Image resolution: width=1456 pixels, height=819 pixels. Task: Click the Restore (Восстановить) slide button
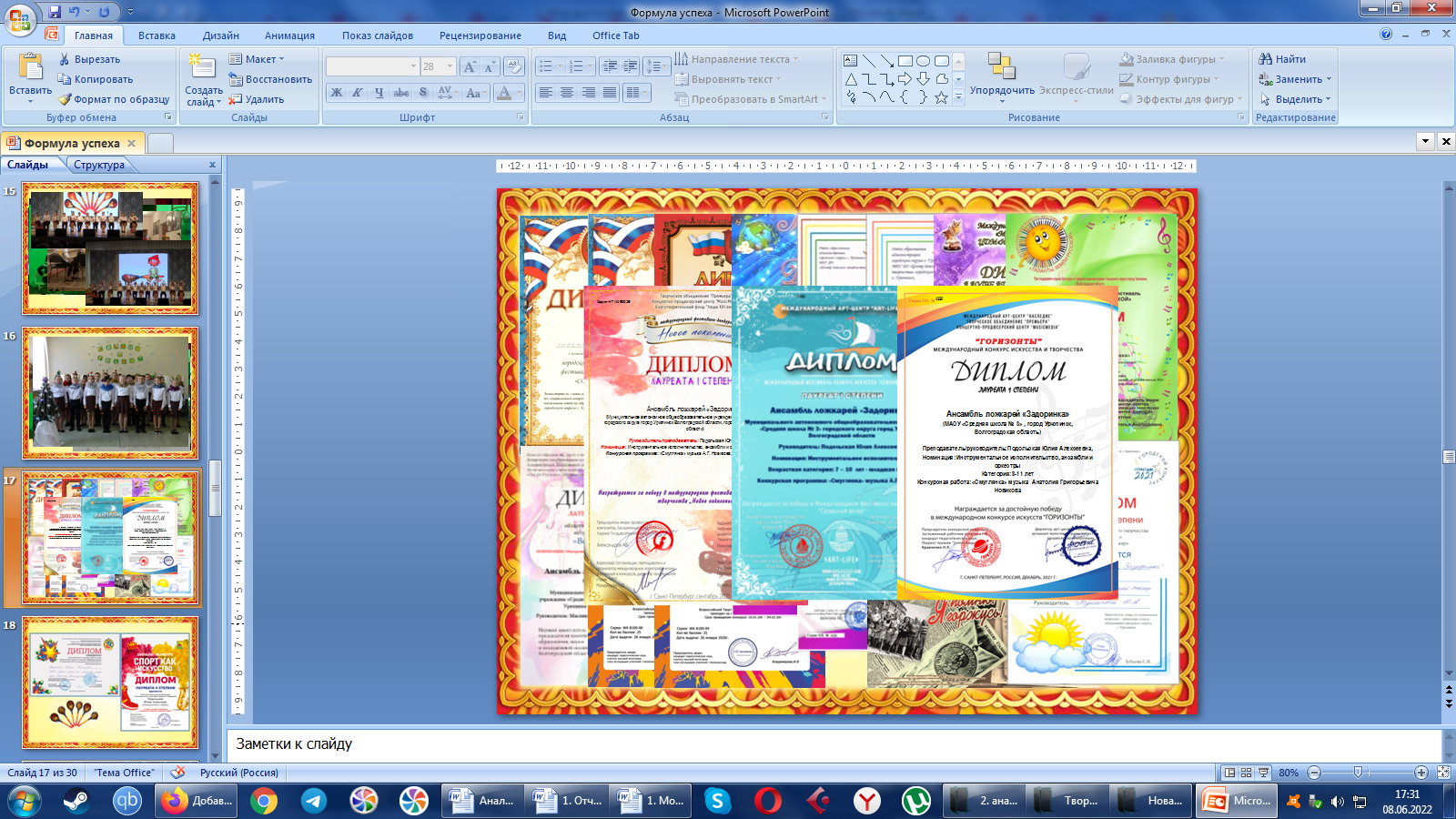pos(270,79)
